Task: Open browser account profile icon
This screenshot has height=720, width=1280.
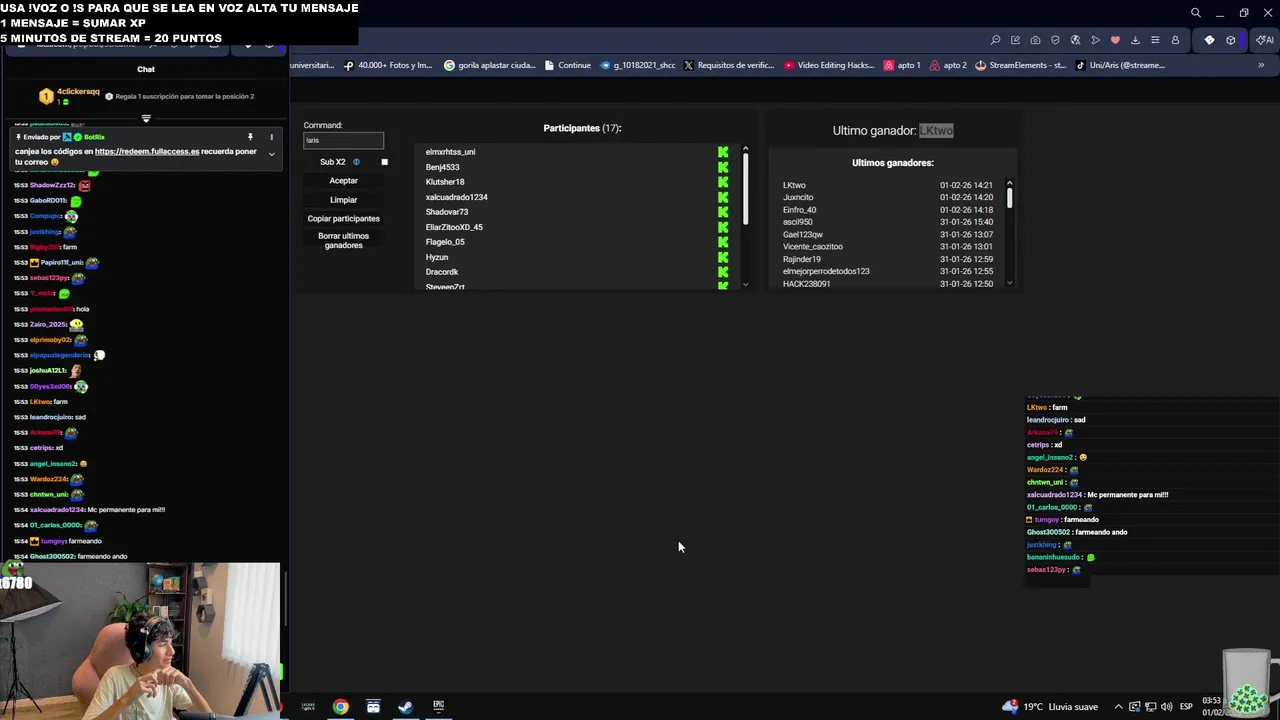Action: [1175, 40]
